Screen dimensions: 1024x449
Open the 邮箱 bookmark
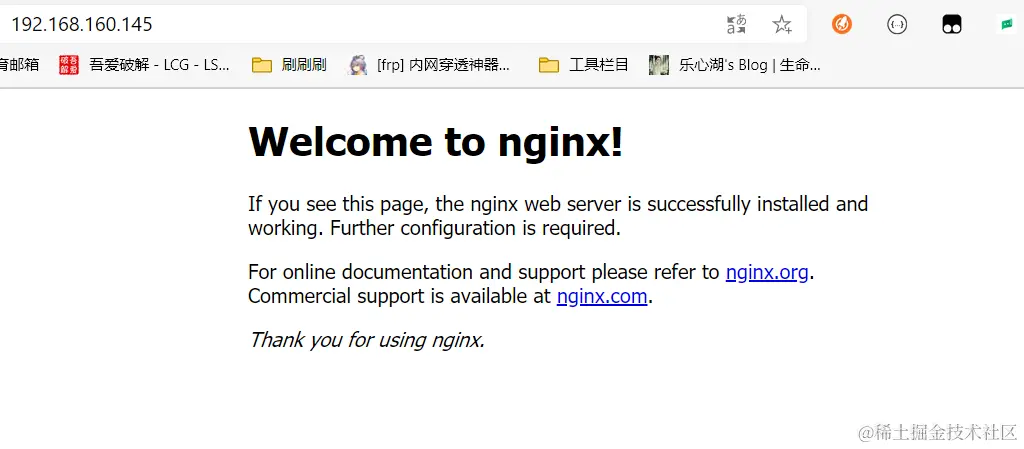pos(19,65)
